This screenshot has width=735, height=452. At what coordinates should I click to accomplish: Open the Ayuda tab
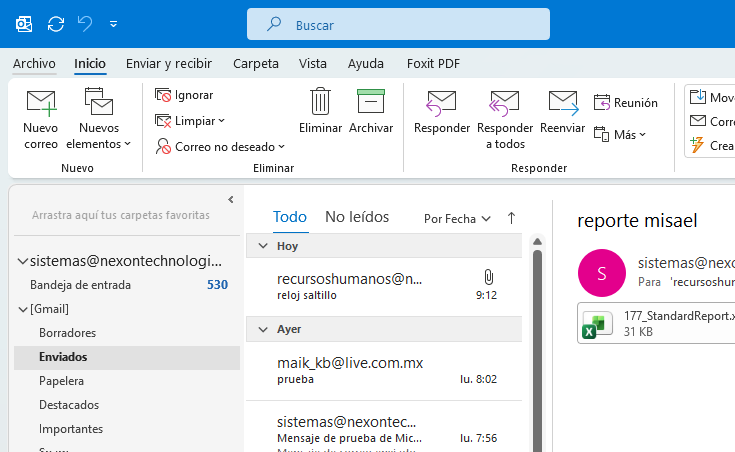pos(366,63)
